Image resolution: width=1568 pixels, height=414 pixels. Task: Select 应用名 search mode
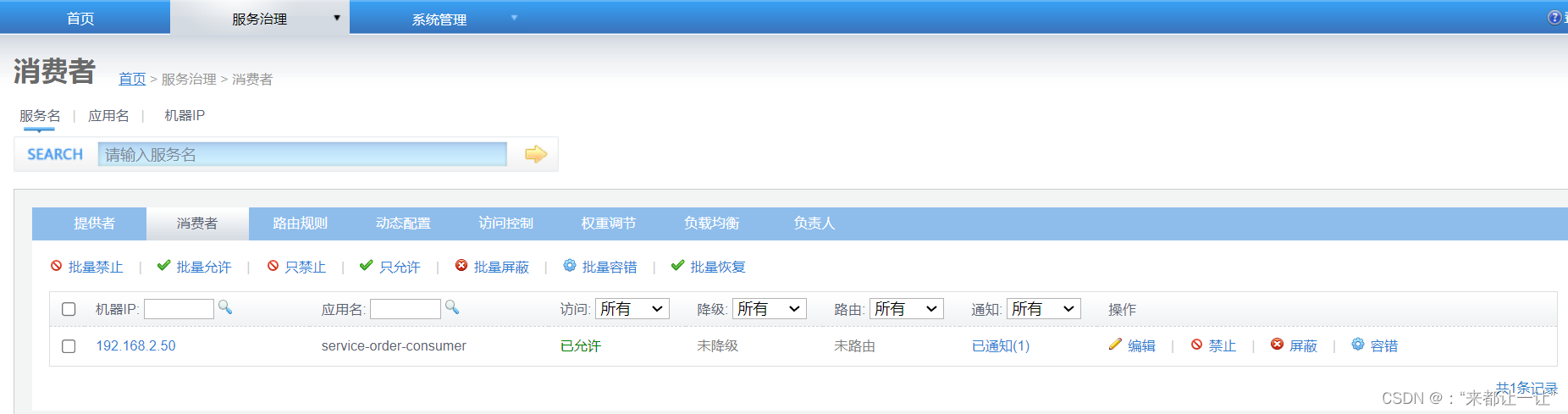[x=108, y=116]
